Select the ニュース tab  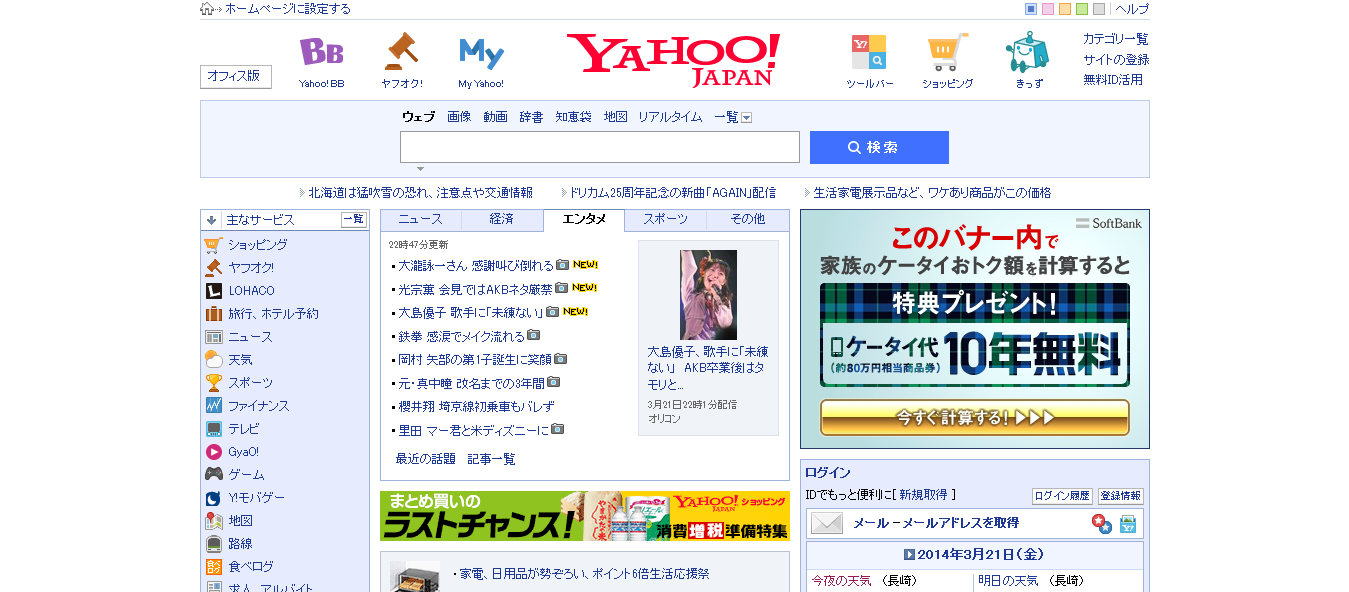(420, 220)
